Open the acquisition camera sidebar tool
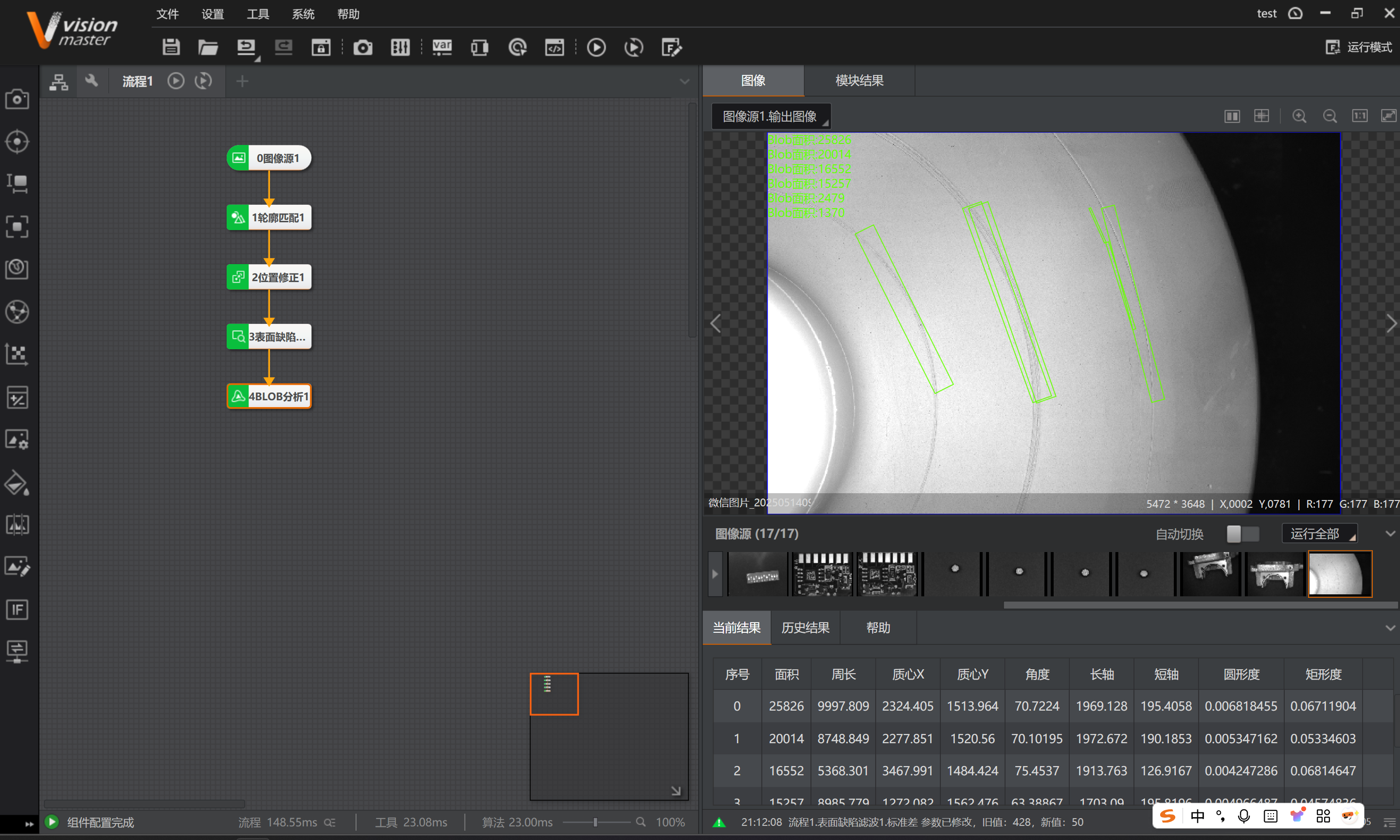The width and height of the screenshot is (1400, 840). click(17, 100)
